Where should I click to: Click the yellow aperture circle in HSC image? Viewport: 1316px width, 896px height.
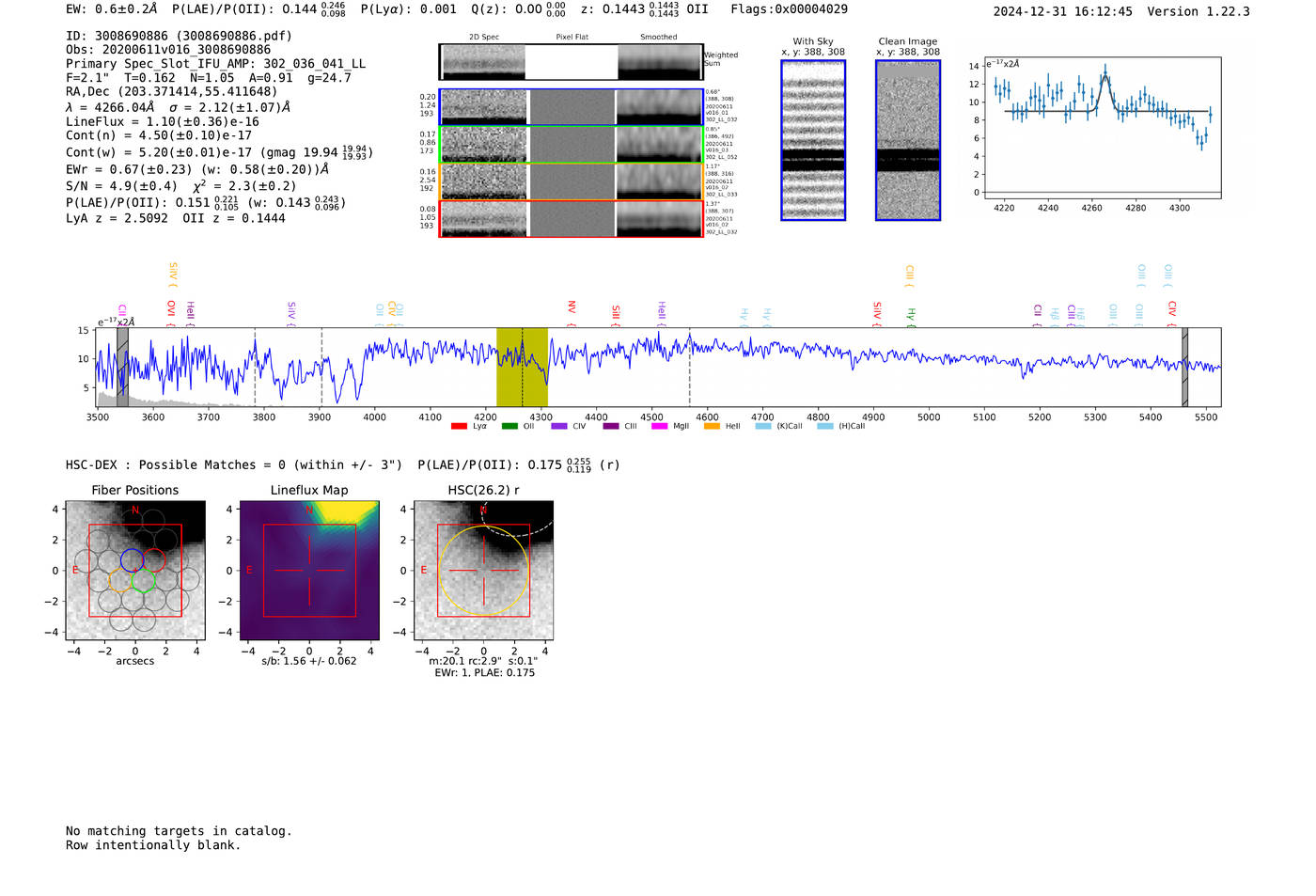pos(483,571)
